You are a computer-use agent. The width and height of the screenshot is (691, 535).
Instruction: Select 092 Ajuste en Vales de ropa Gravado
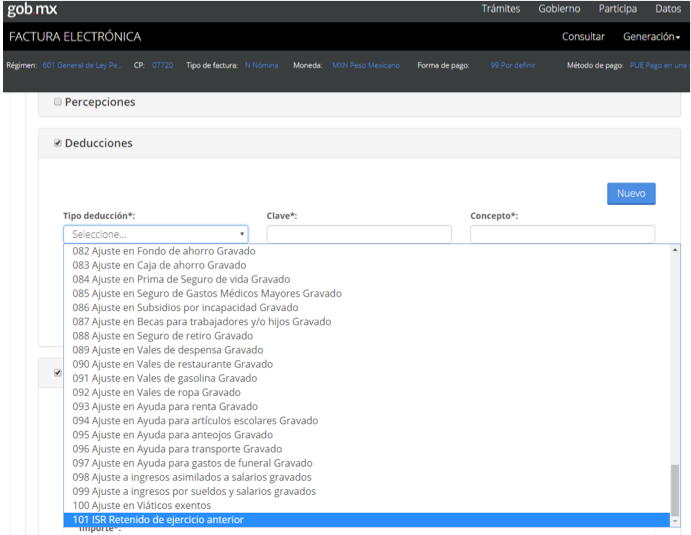[367, 392]
